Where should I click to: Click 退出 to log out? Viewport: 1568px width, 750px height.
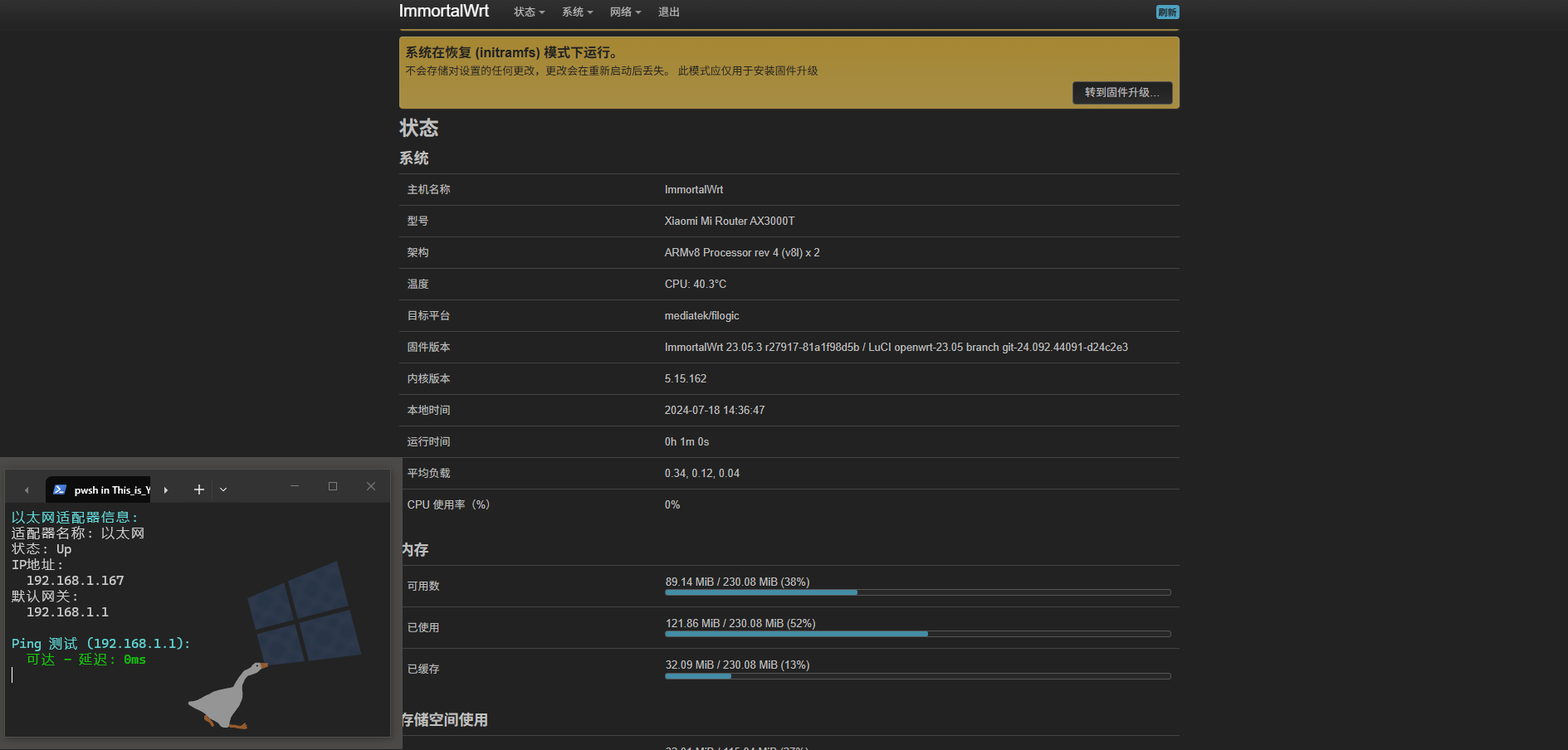coord(669,12)
